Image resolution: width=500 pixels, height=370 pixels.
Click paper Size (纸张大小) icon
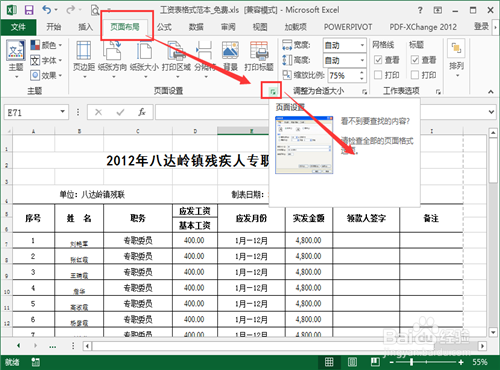tap(144, 59)
